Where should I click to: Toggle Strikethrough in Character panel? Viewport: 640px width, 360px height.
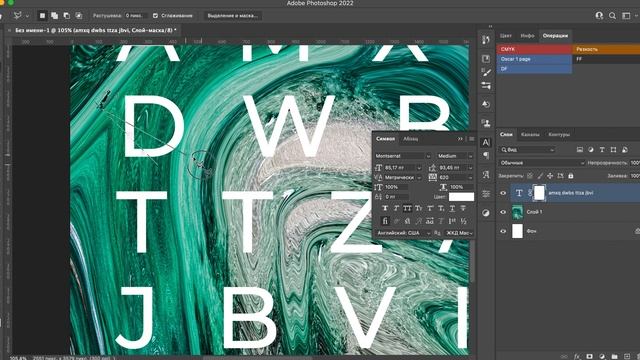463,208
